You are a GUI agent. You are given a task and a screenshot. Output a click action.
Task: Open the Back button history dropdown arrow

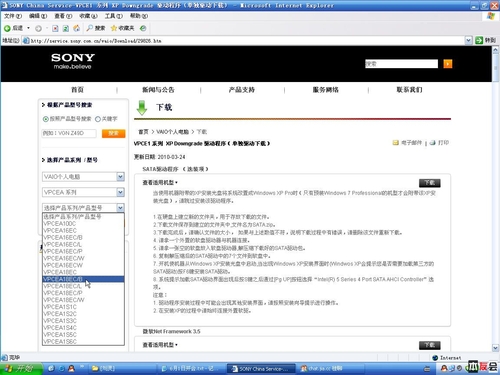(x=28, y=28)
